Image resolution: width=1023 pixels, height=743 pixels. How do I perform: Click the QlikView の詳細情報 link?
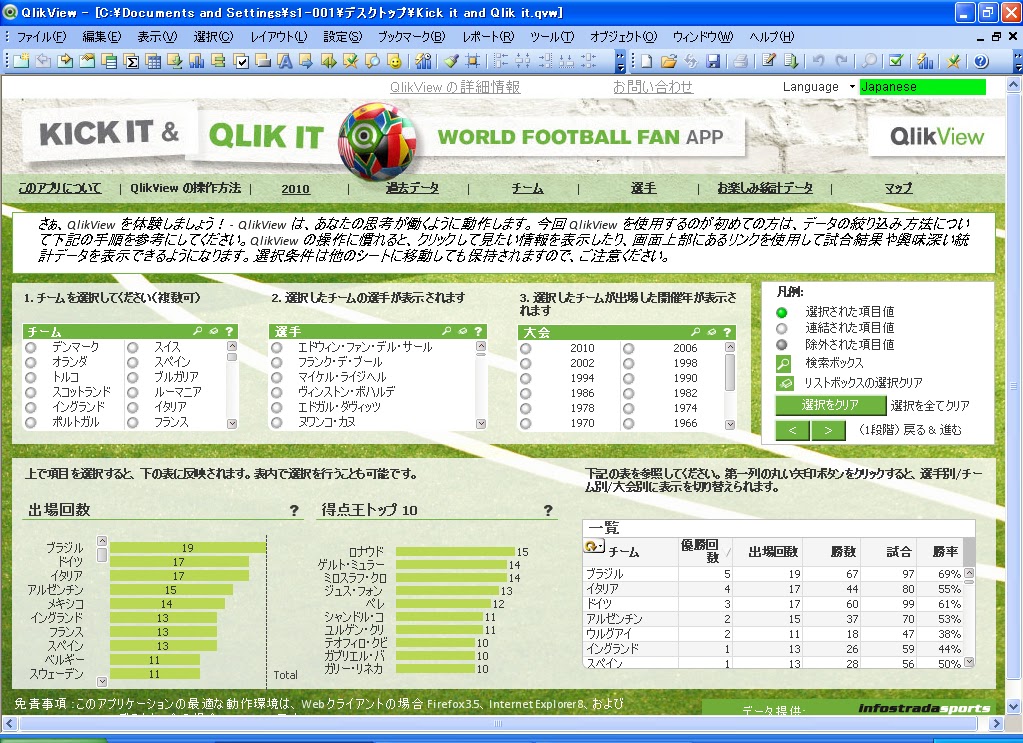tap(455, 87)
